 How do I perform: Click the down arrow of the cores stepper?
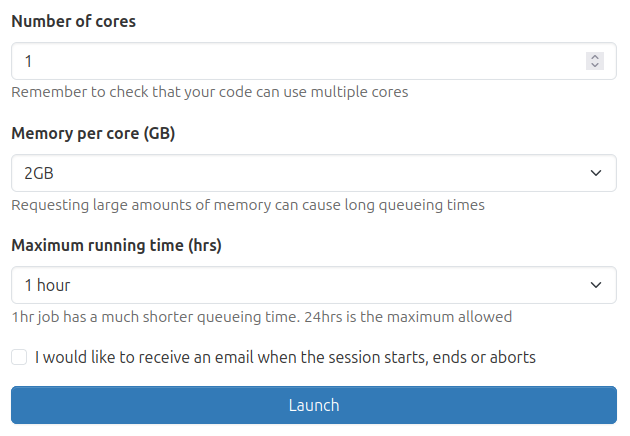[595, 65]
